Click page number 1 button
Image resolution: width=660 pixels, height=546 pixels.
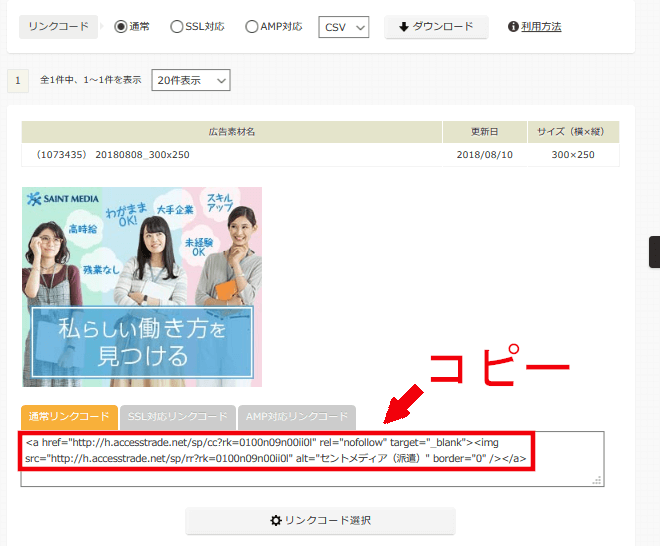click(x=18, y=80)
